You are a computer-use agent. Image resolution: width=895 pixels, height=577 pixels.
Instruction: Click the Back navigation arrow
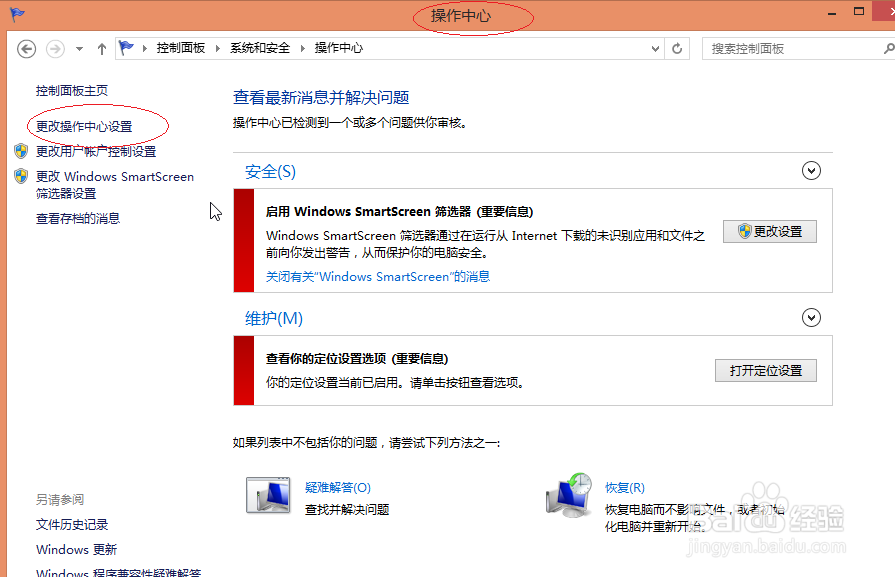tap(26, 49)
